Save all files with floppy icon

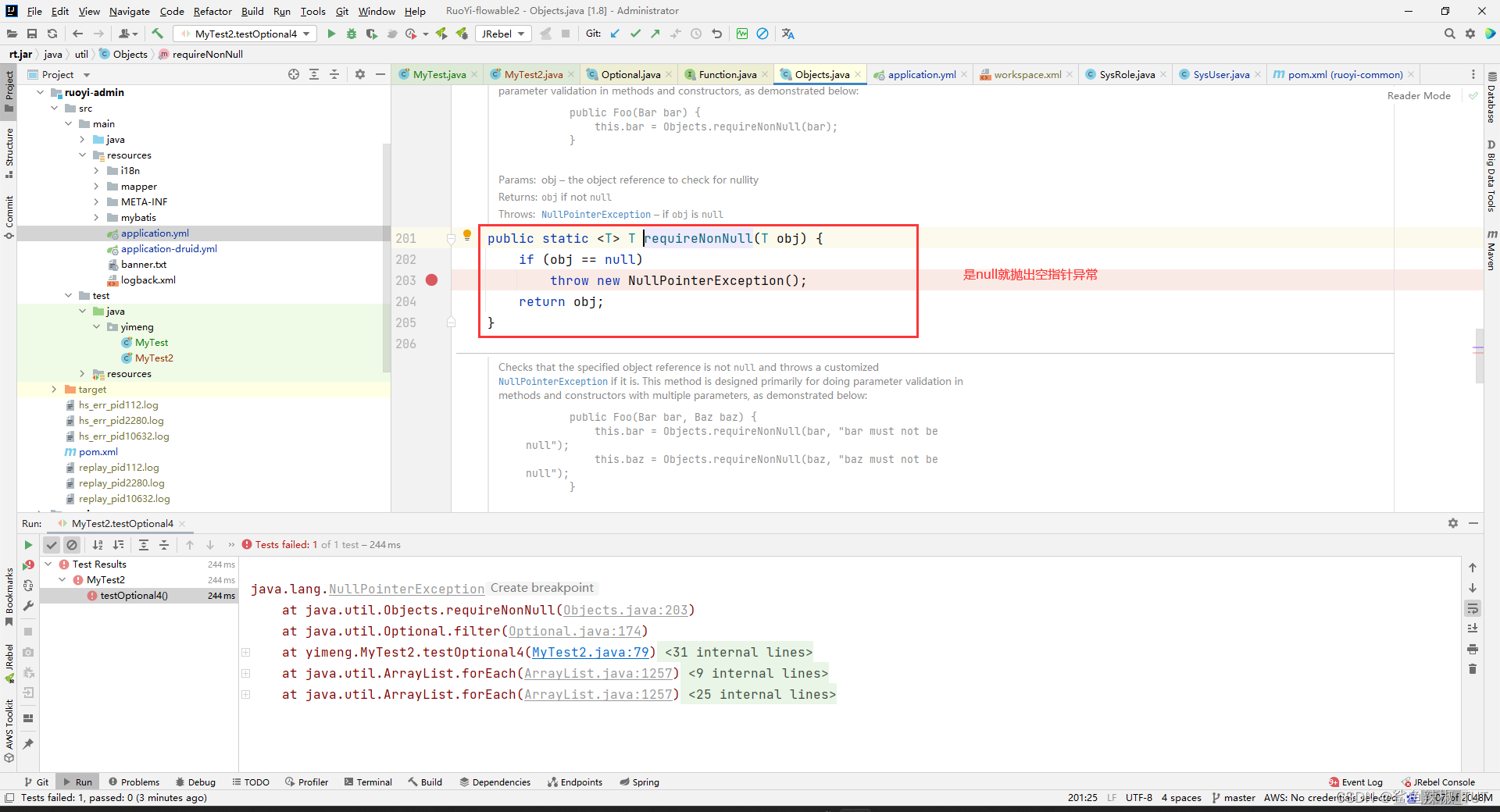tap(32, 34)
